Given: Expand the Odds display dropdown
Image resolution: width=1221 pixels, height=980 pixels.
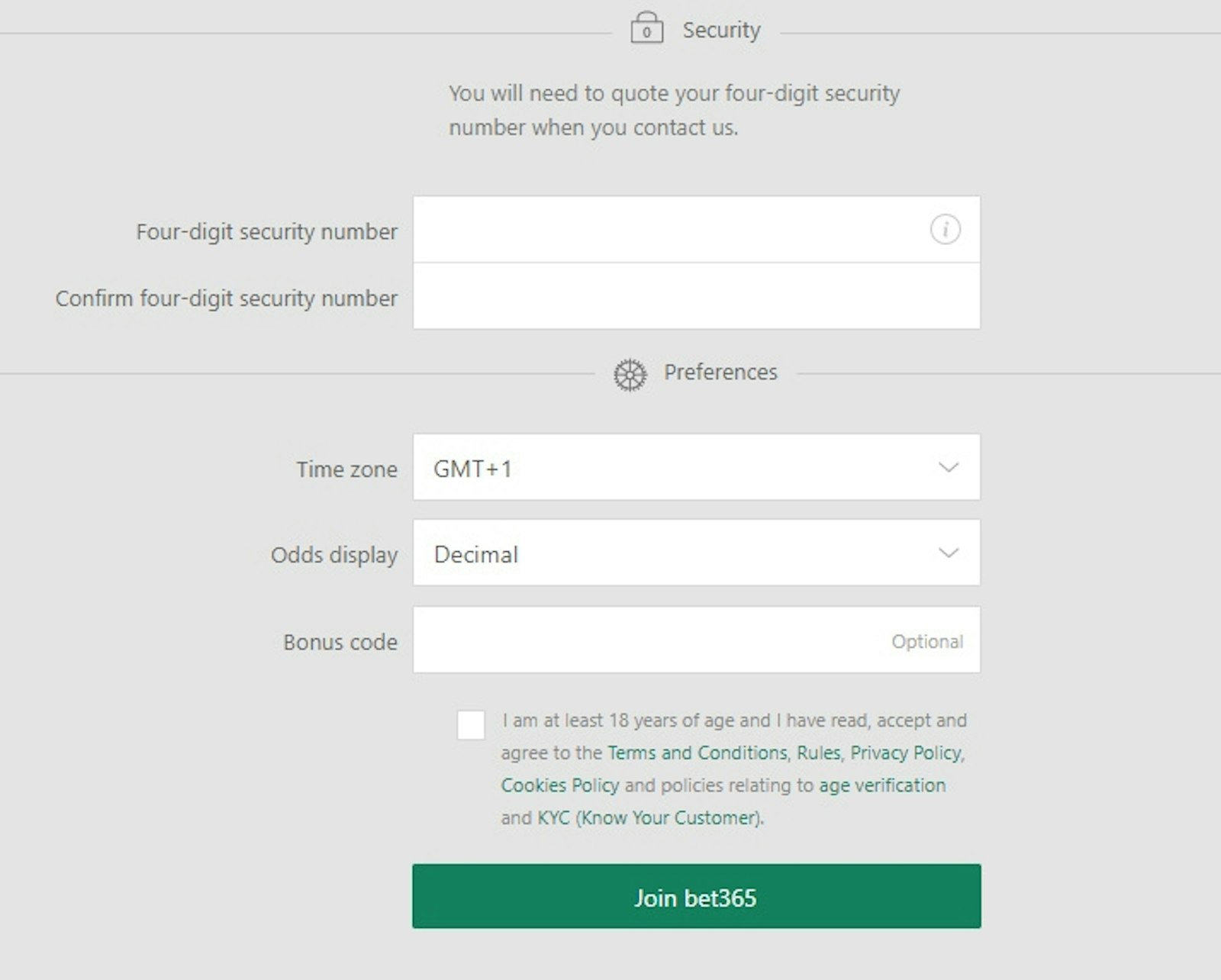Looking at the screenshot, I should click(695, 553).
